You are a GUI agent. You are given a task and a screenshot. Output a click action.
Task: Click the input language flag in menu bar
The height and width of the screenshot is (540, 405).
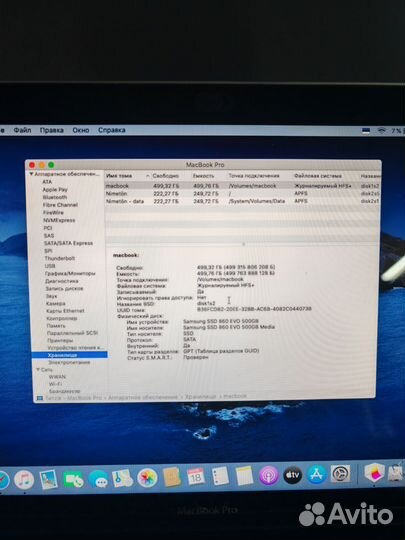366,131
